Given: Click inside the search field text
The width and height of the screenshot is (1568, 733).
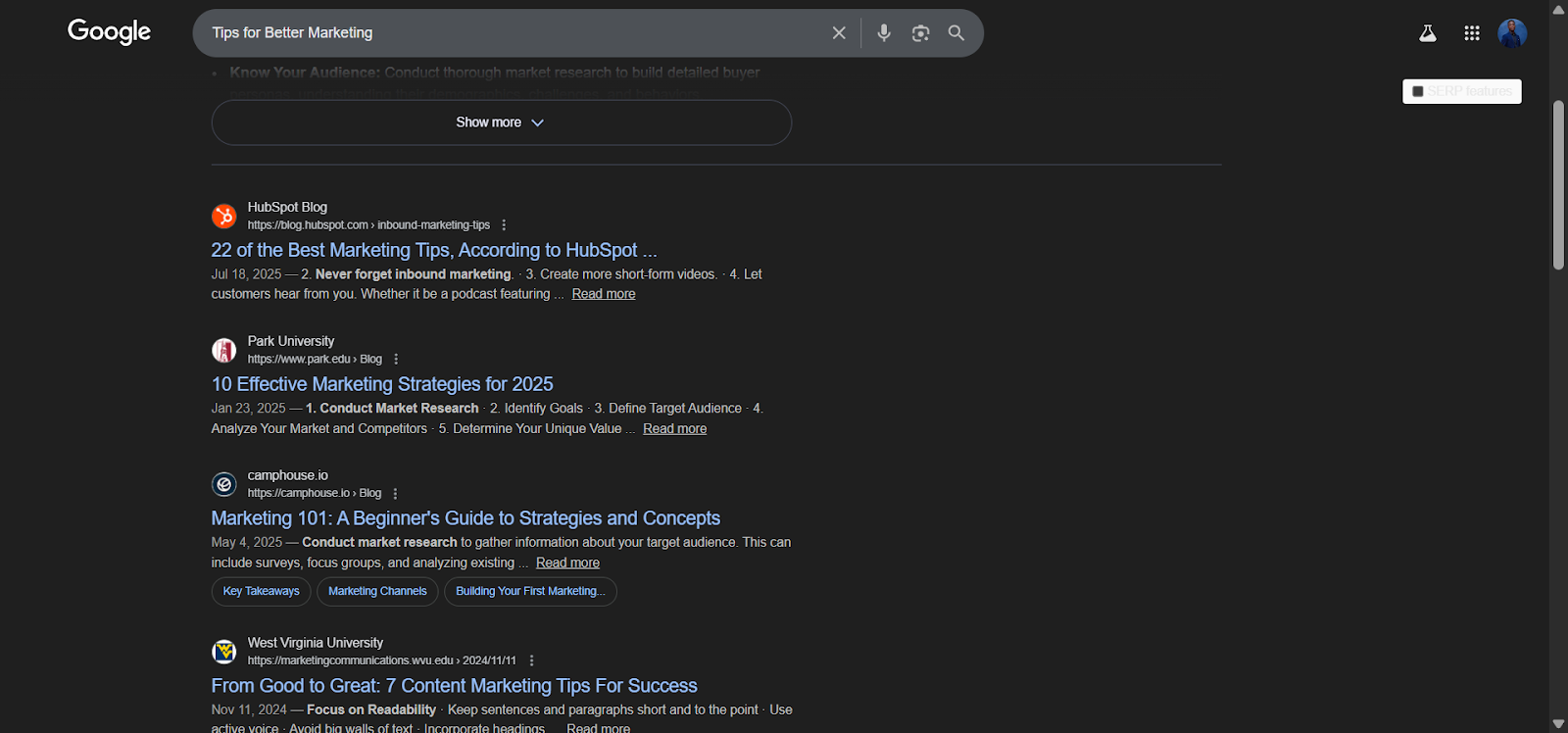Looking at the screenshot, I should [292, 33].
